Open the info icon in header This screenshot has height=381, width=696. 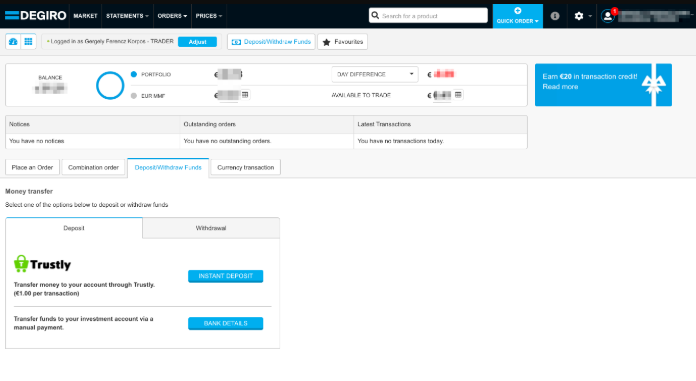555,16
